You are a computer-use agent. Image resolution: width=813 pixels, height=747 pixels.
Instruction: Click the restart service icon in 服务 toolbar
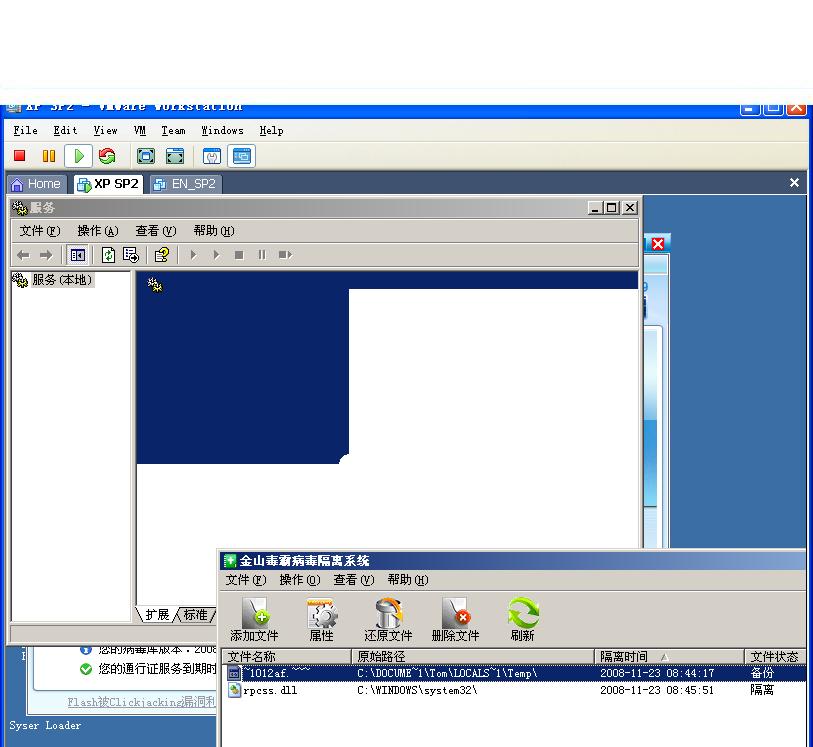click(285, 255)
